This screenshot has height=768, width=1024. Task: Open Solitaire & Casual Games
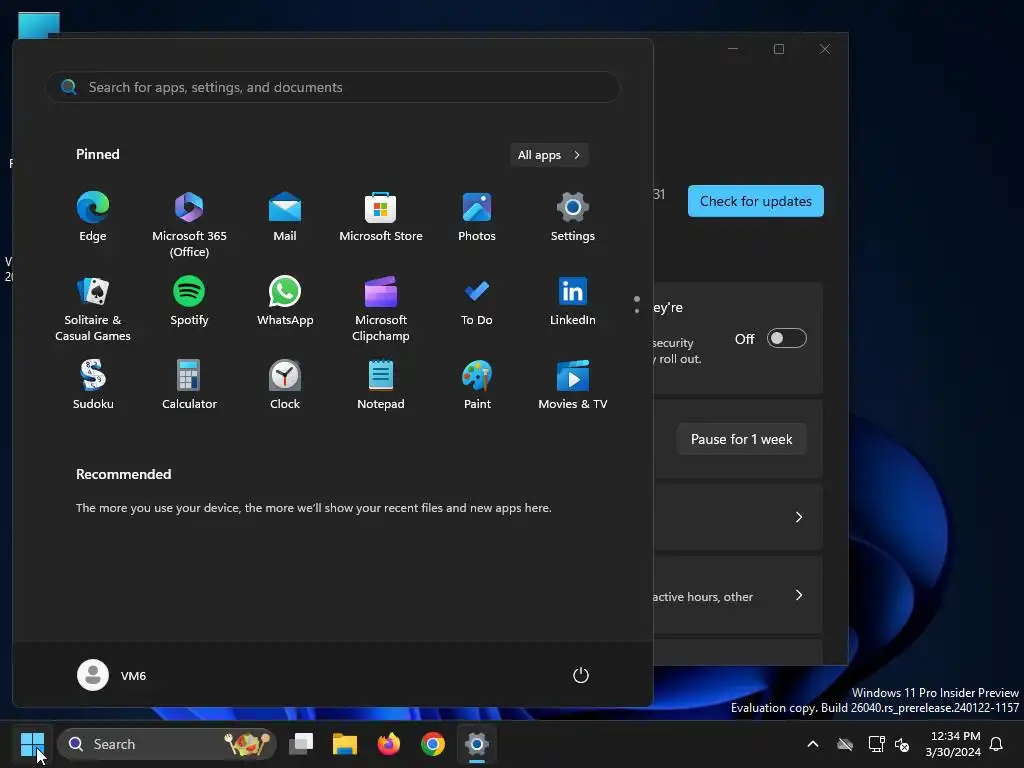93,308
